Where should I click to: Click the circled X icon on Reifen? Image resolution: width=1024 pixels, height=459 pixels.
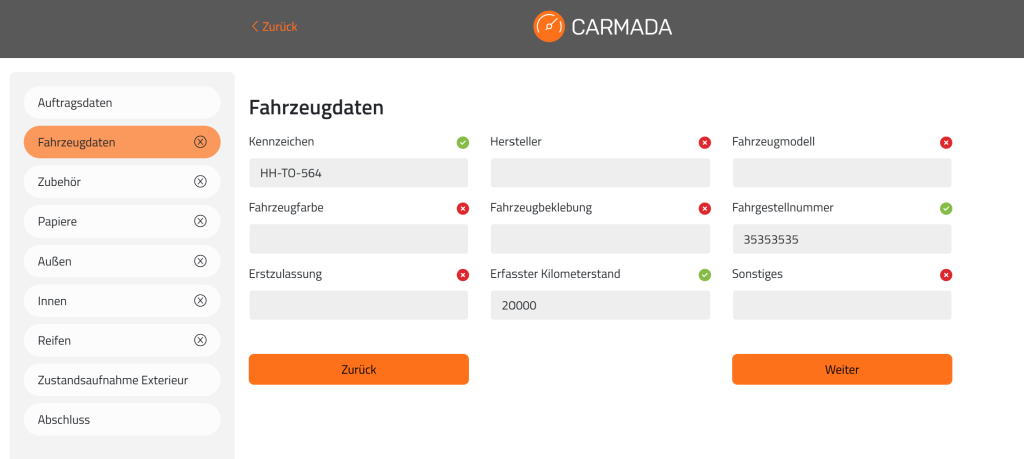pyautogui.click(x=200, y=340)
